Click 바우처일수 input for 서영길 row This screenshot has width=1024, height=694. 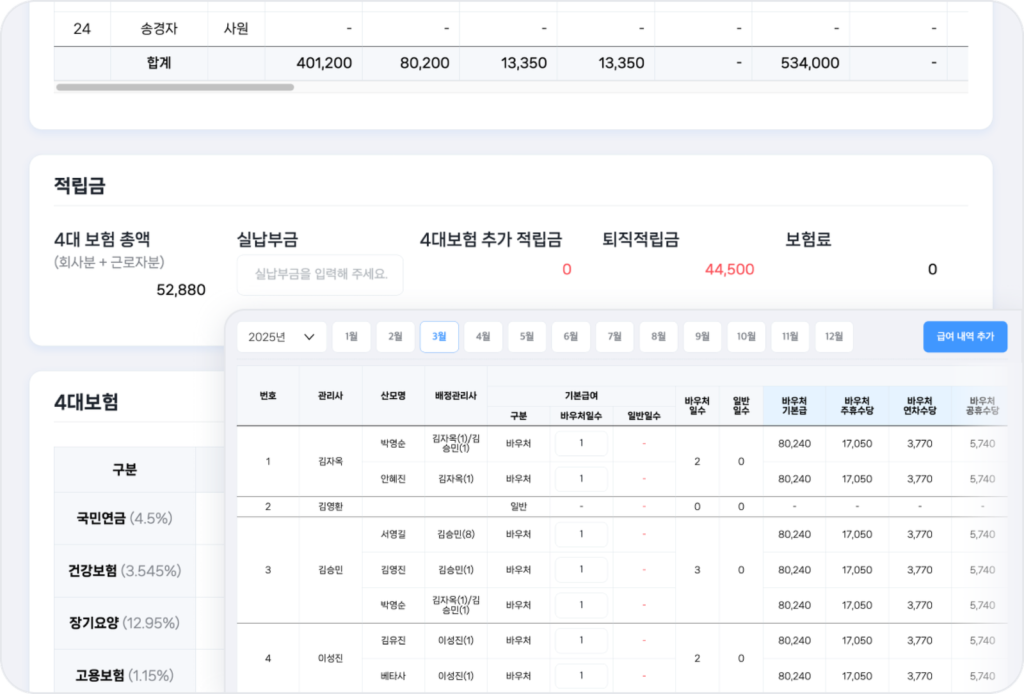(x=581, y=534)
